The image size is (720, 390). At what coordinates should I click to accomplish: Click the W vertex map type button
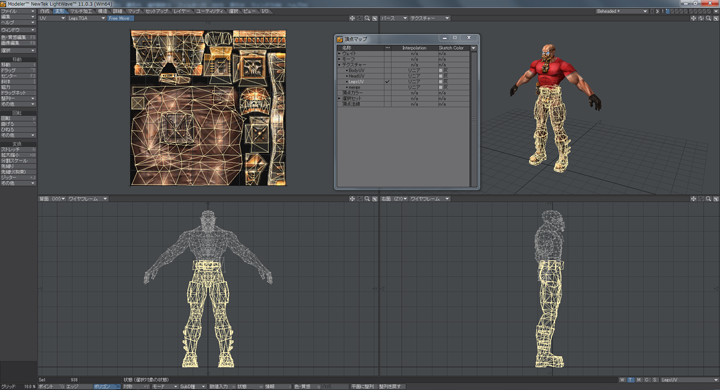(x=622, y=380)
